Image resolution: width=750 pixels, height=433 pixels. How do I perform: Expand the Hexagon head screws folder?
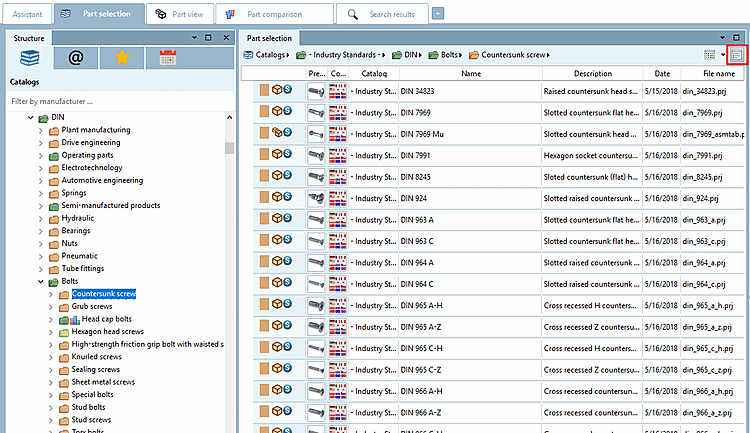(51, 332)
